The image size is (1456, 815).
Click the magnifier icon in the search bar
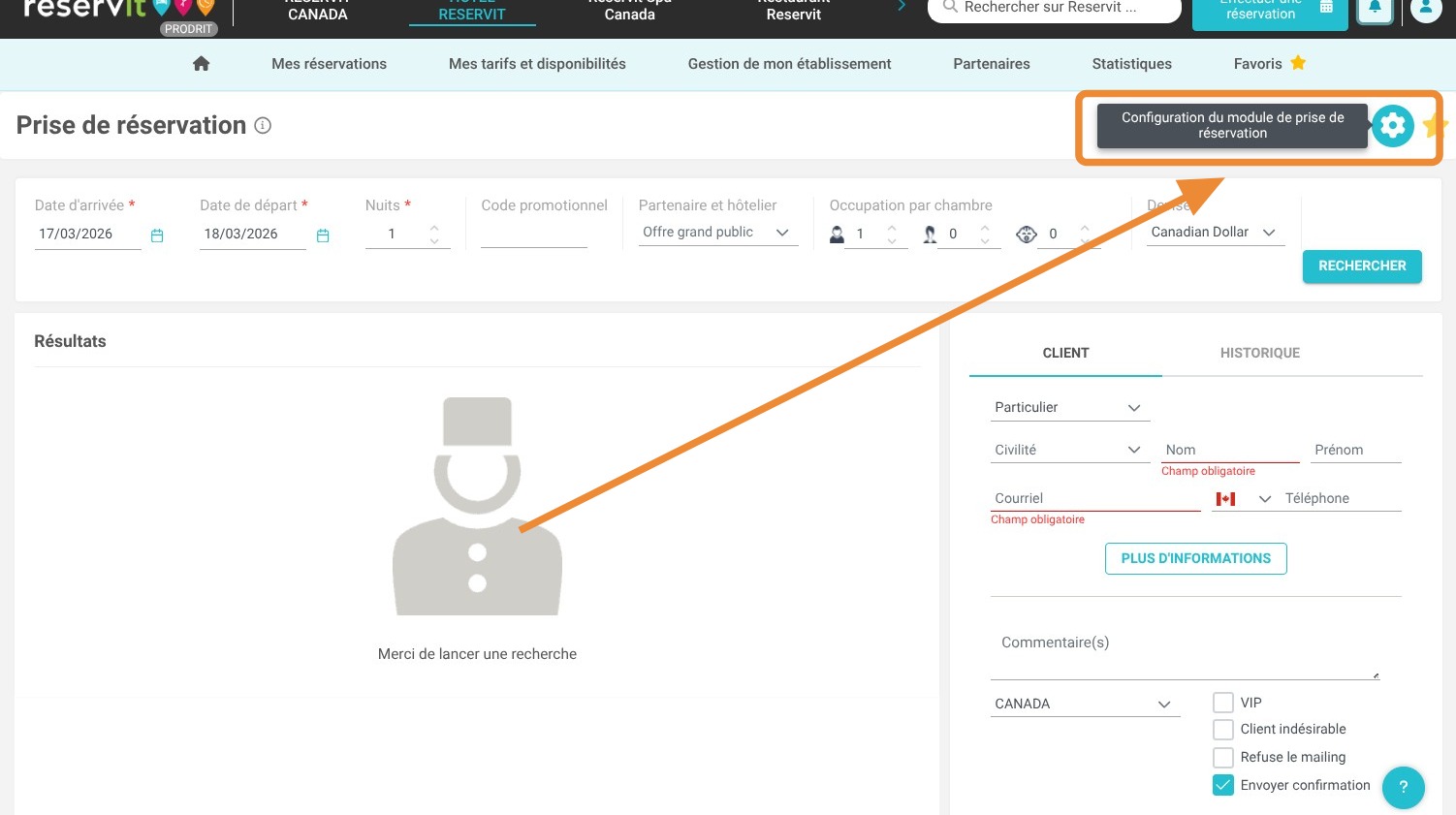[950, 7]
